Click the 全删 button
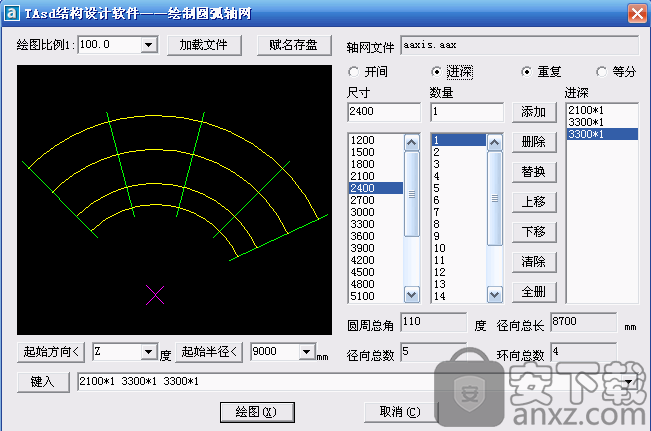The image size is (651, 431). 534,292
